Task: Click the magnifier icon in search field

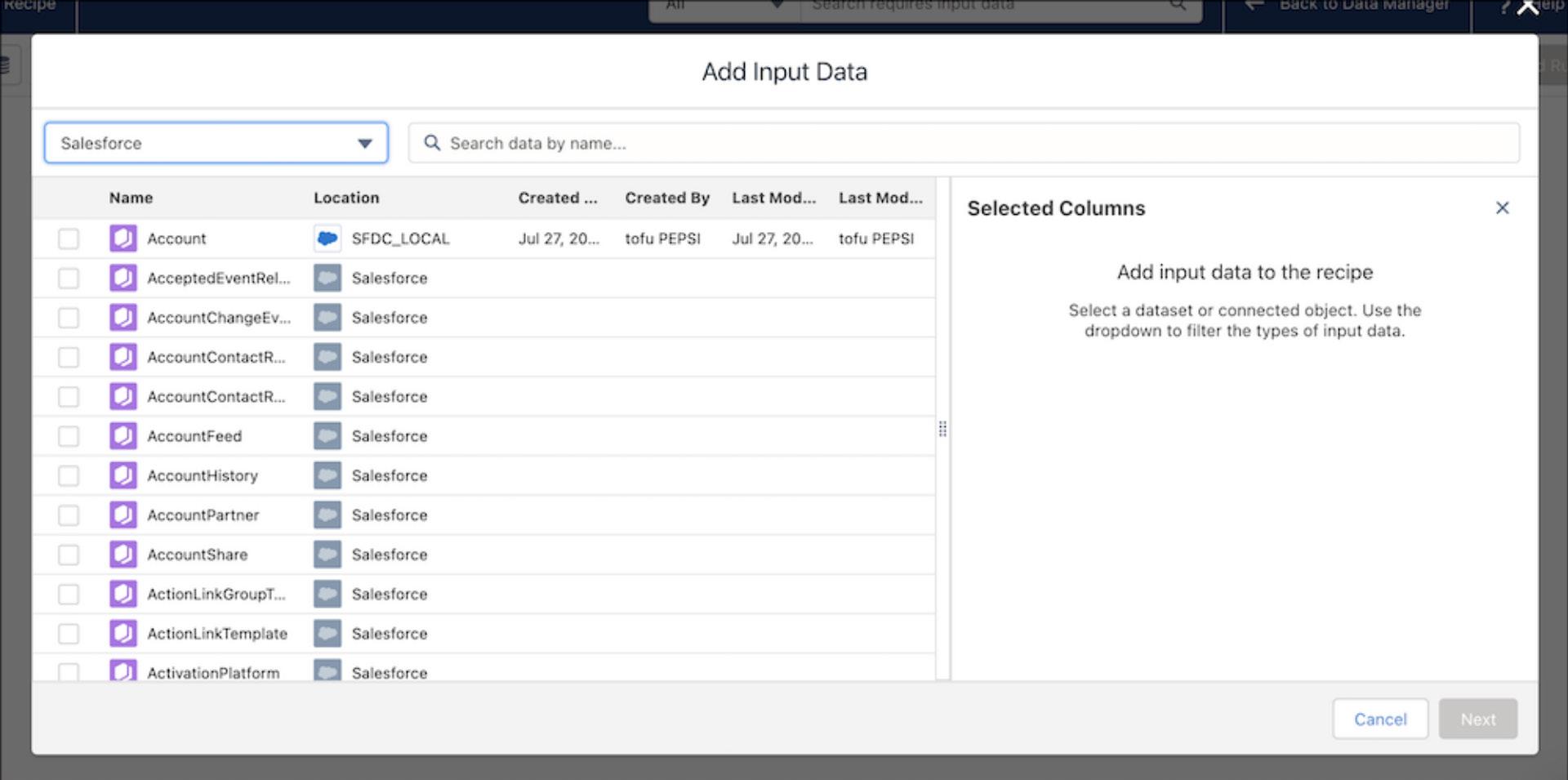Action: click(x=432, y=143)
